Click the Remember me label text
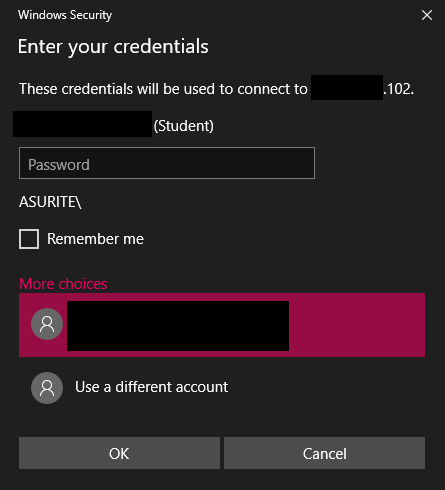The height and width of the screenshot is (490, 445). [95, 239]
